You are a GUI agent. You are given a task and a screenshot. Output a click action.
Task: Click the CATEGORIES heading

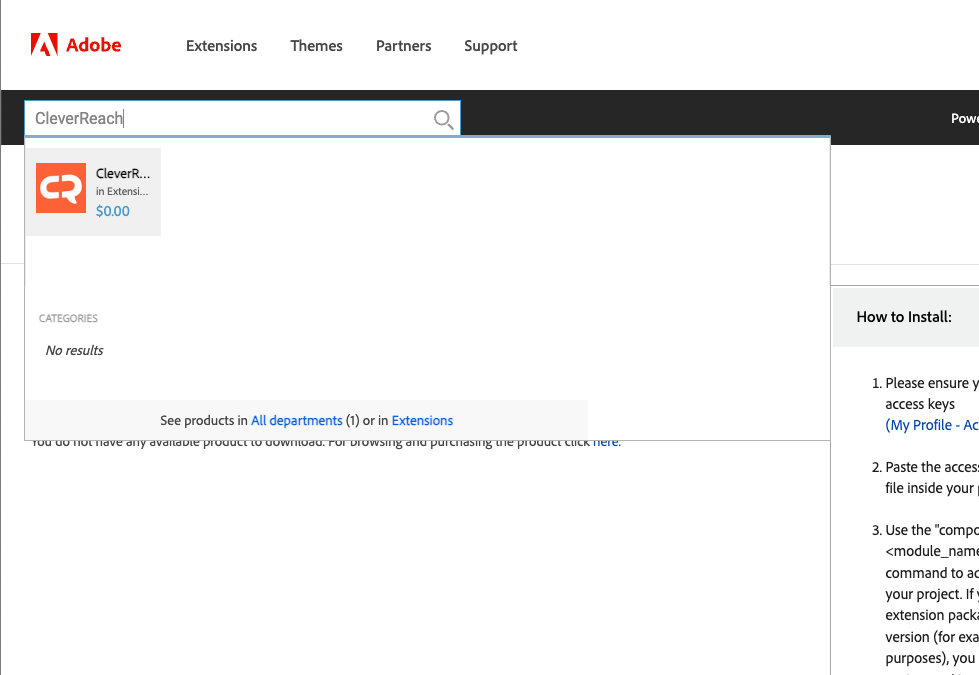click(x=68, y=318)
